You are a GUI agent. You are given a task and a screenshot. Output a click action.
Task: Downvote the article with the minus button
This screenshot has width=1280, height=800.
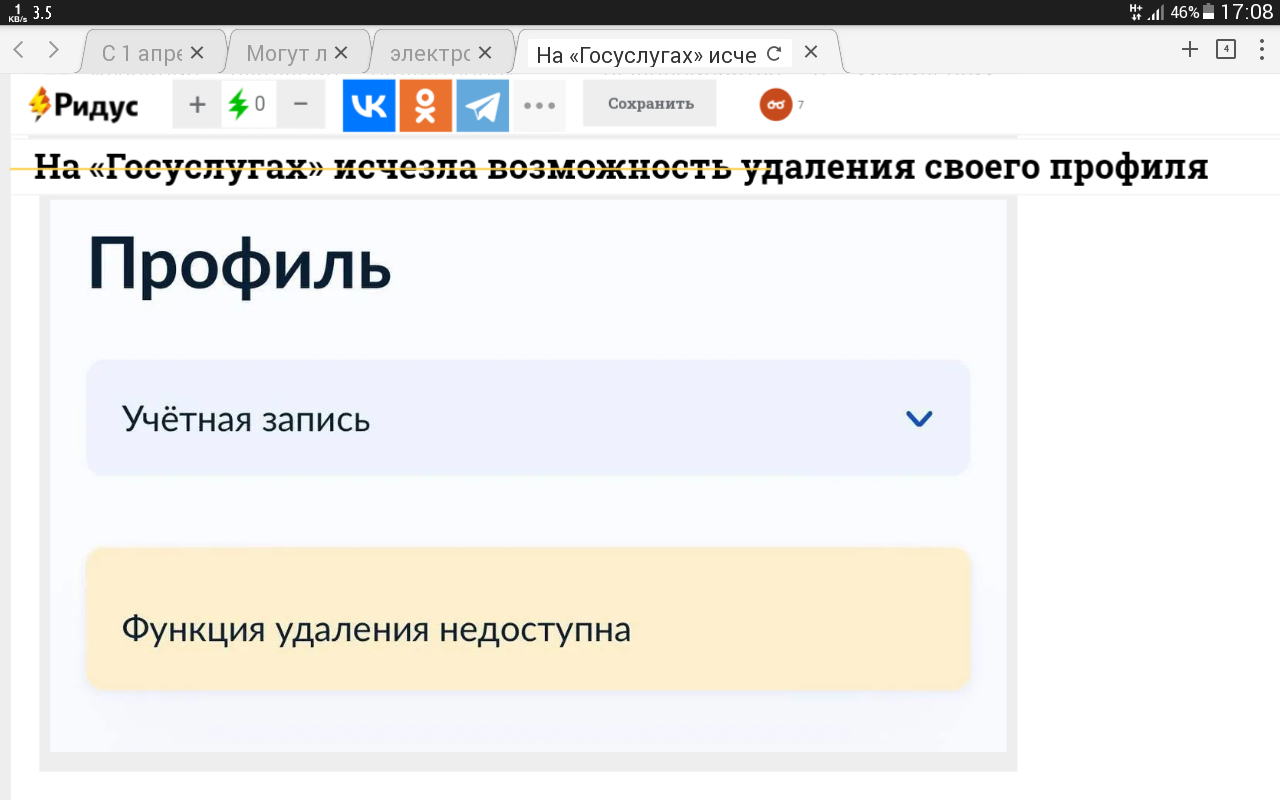301,104
